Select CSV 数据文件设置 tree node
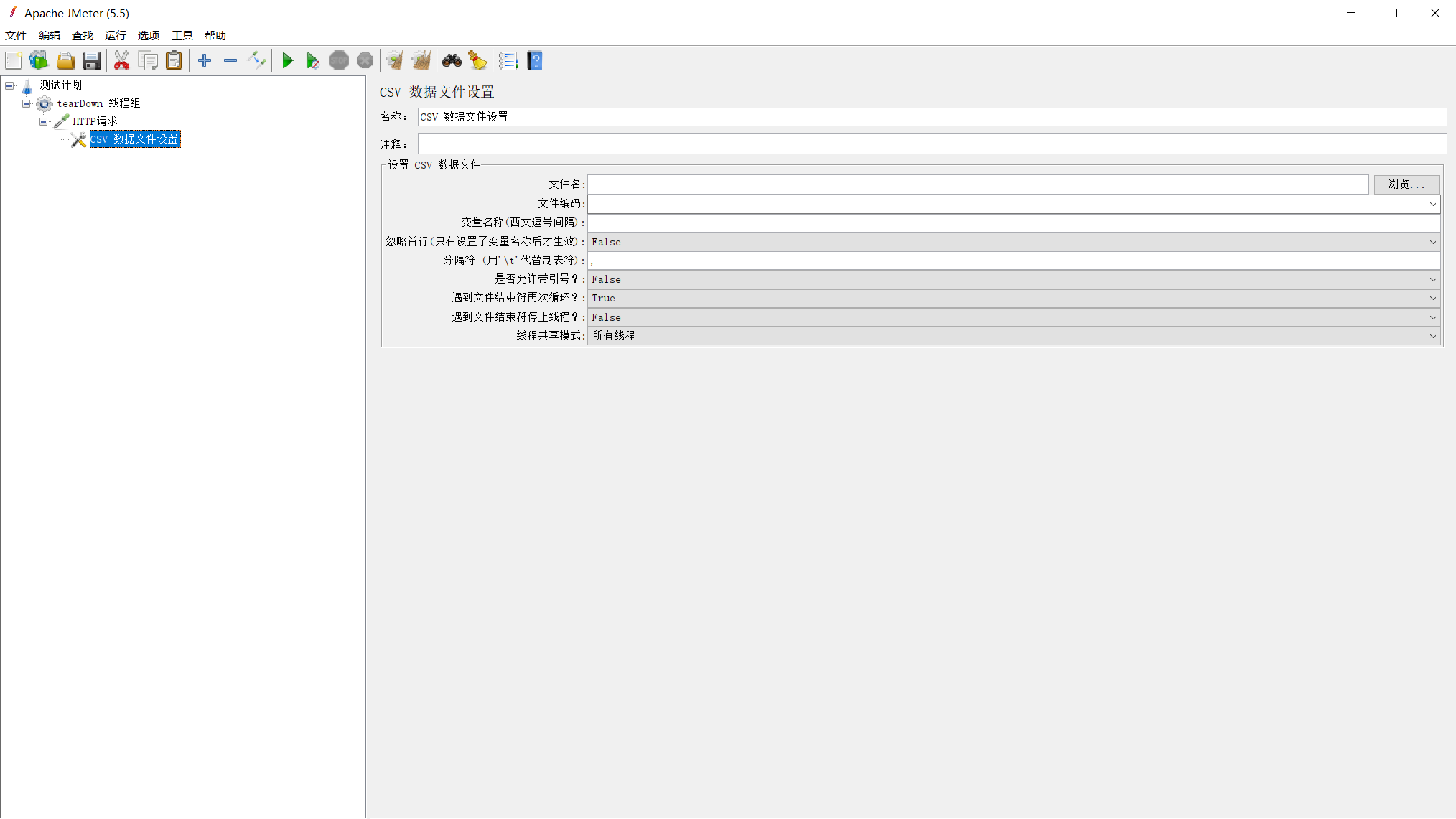This screenshot has width=1456, height=819. coord(135,139)
